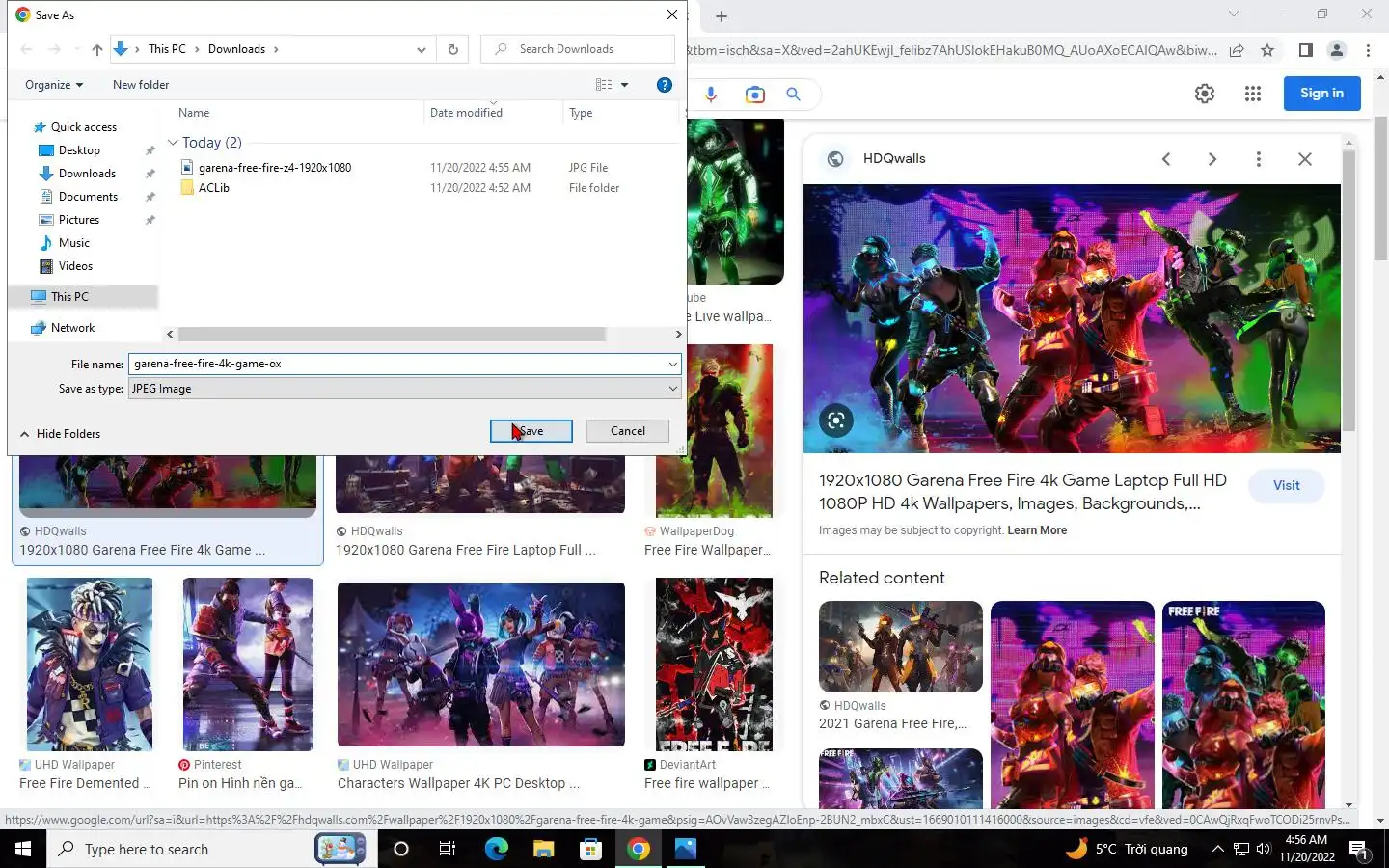Open the preview panel three-dot more options
The image size is (1389, 868).
[x=1259, y=159]
